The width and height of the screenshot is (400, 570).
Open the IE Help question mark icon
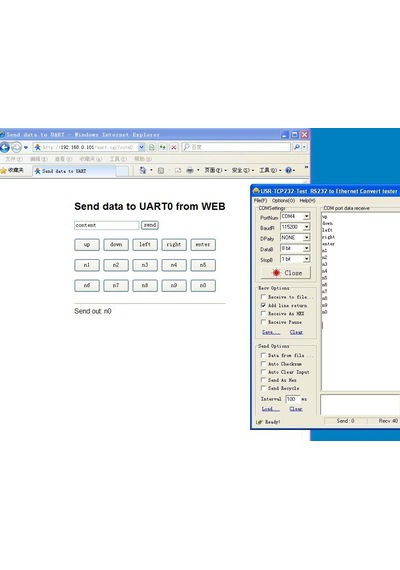[x=289, y=170]
